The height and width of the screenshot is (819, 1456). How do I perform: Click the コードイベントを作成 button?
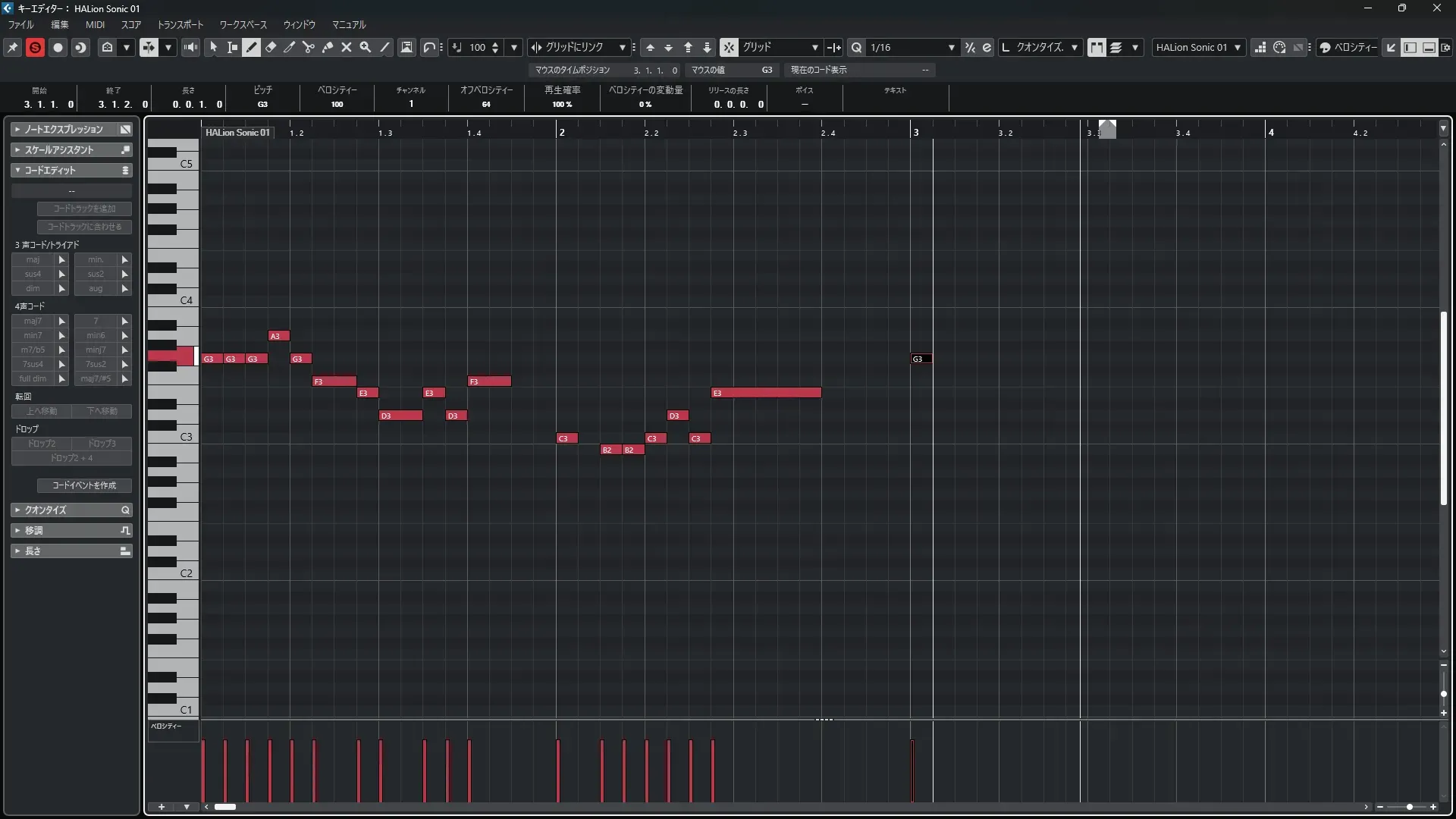(84, 485)
